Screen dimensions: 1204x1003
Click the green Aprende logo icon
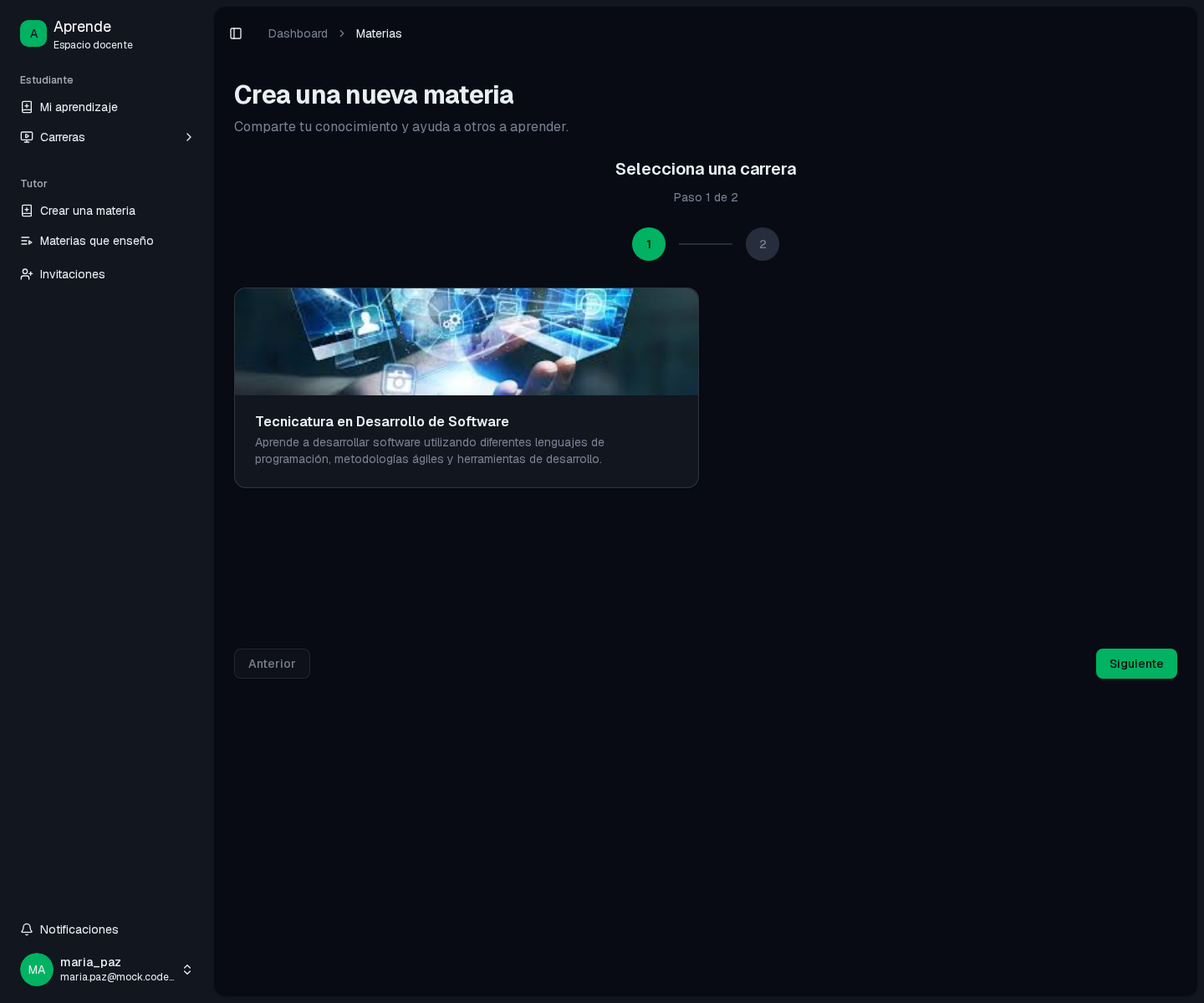click(x=33, y=33)
